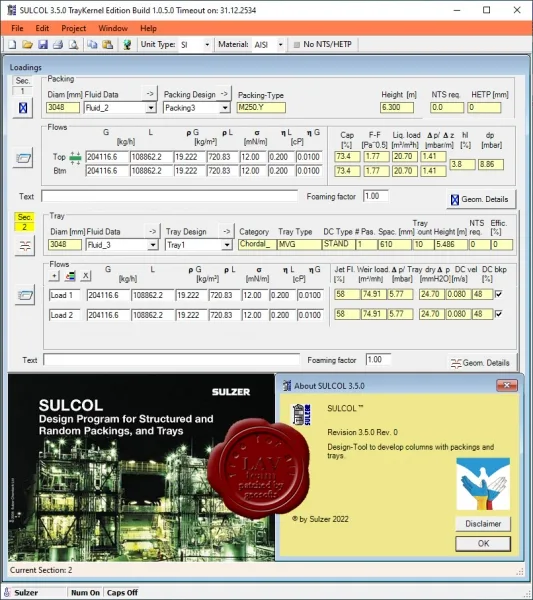Click OK in the About SULCOL dialog

pyautogui.click(x=483, y=543)
